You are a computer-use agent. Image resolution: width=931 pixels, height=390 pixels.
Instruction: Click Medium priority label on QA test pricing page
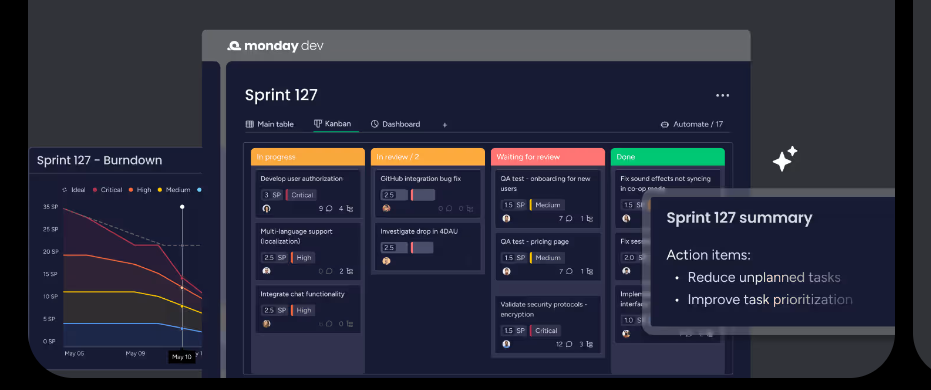coord(547,258)
